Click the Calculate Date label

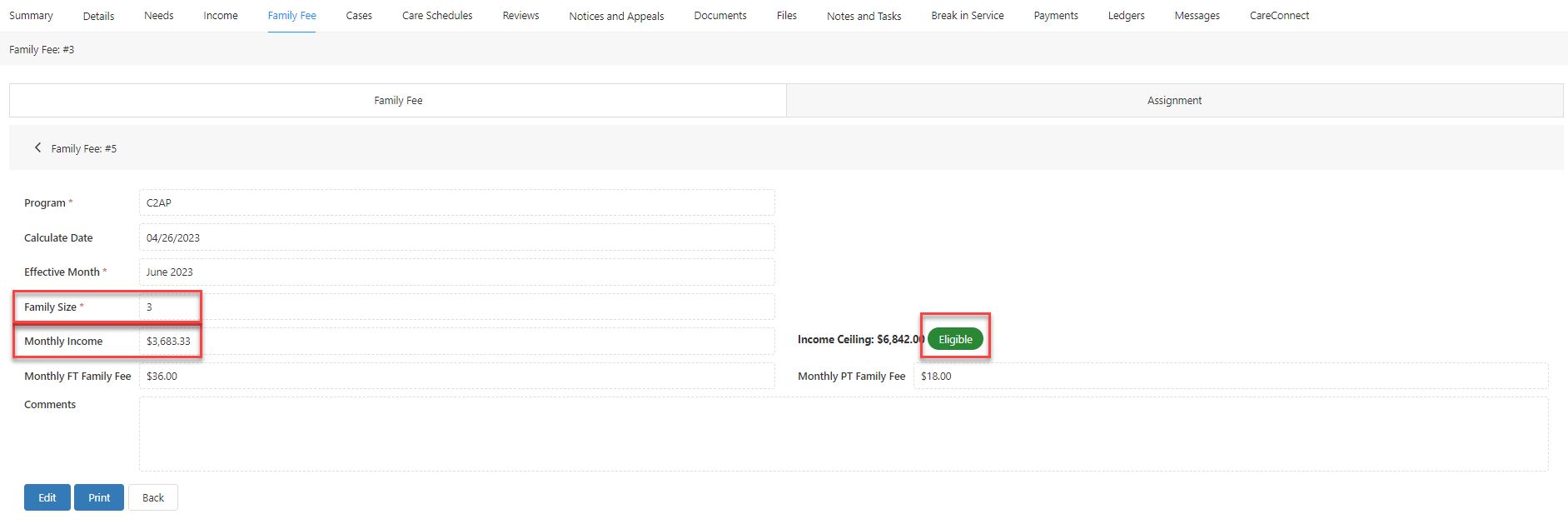pos(58,237)
